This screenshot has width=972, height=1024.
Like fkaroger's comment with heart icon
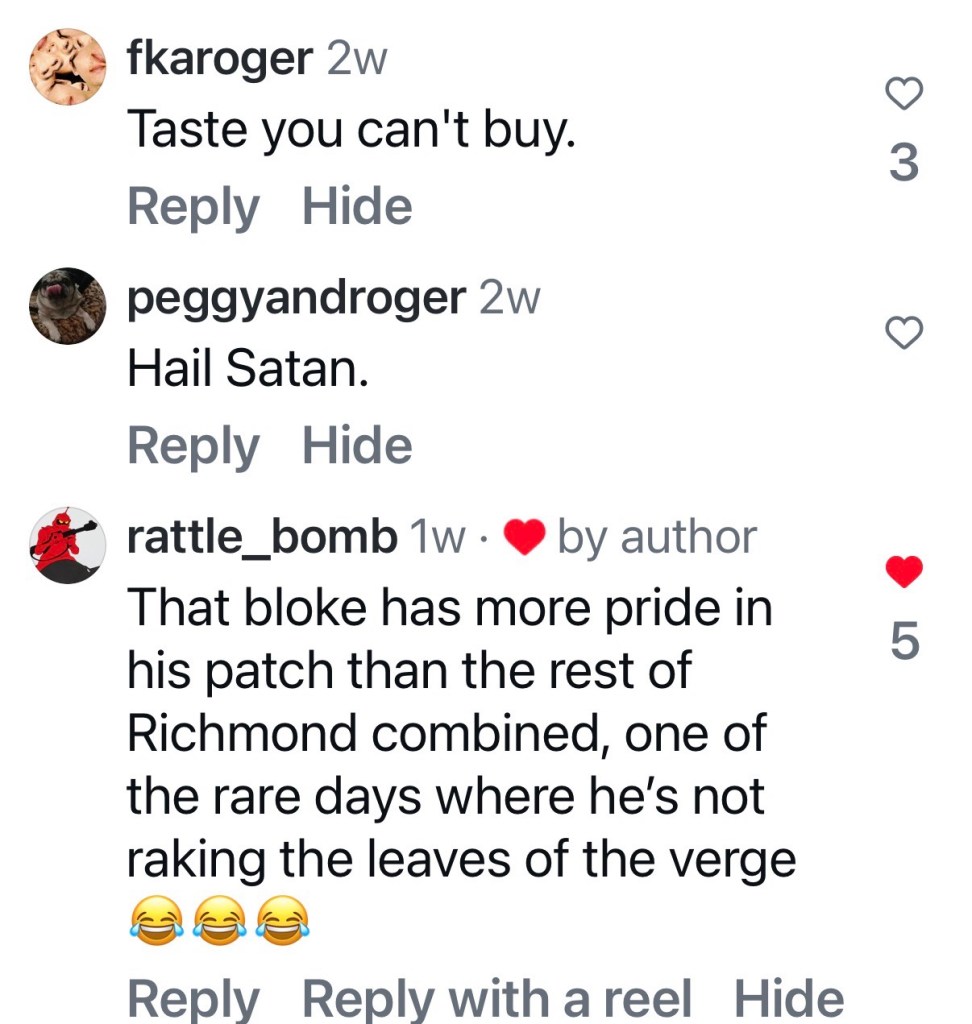(x=904, y=93)
